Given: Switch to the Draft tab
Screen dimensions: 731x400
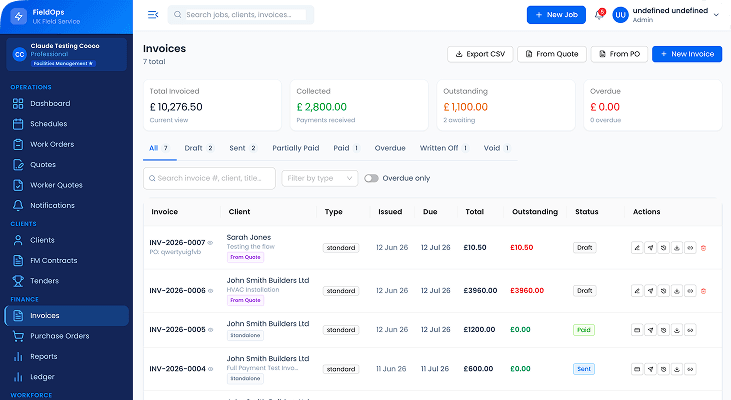Looking at the screenshot, I should tap(199, 148).
